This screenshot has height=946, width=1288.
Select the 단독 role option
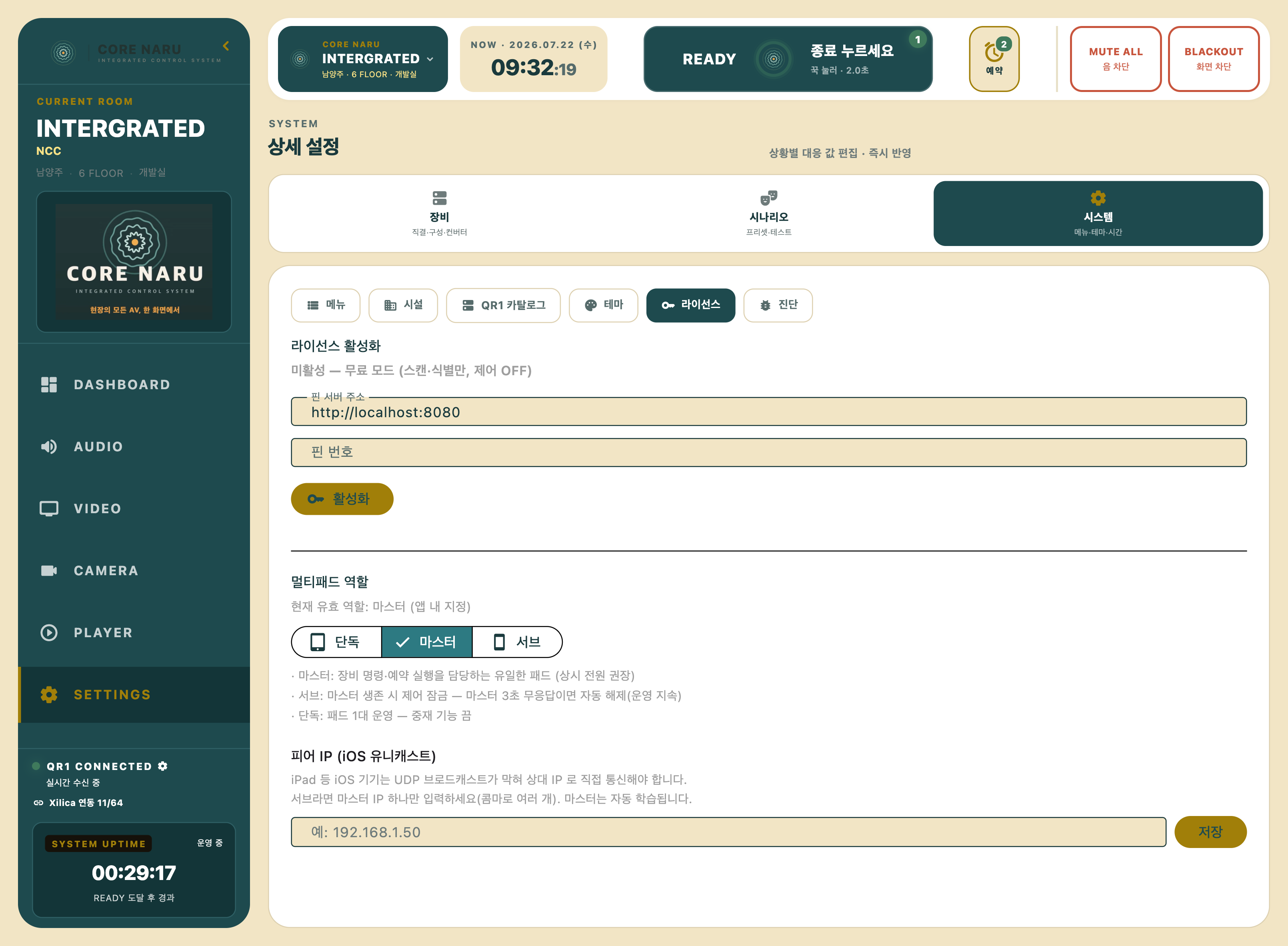tap(337, 642)
